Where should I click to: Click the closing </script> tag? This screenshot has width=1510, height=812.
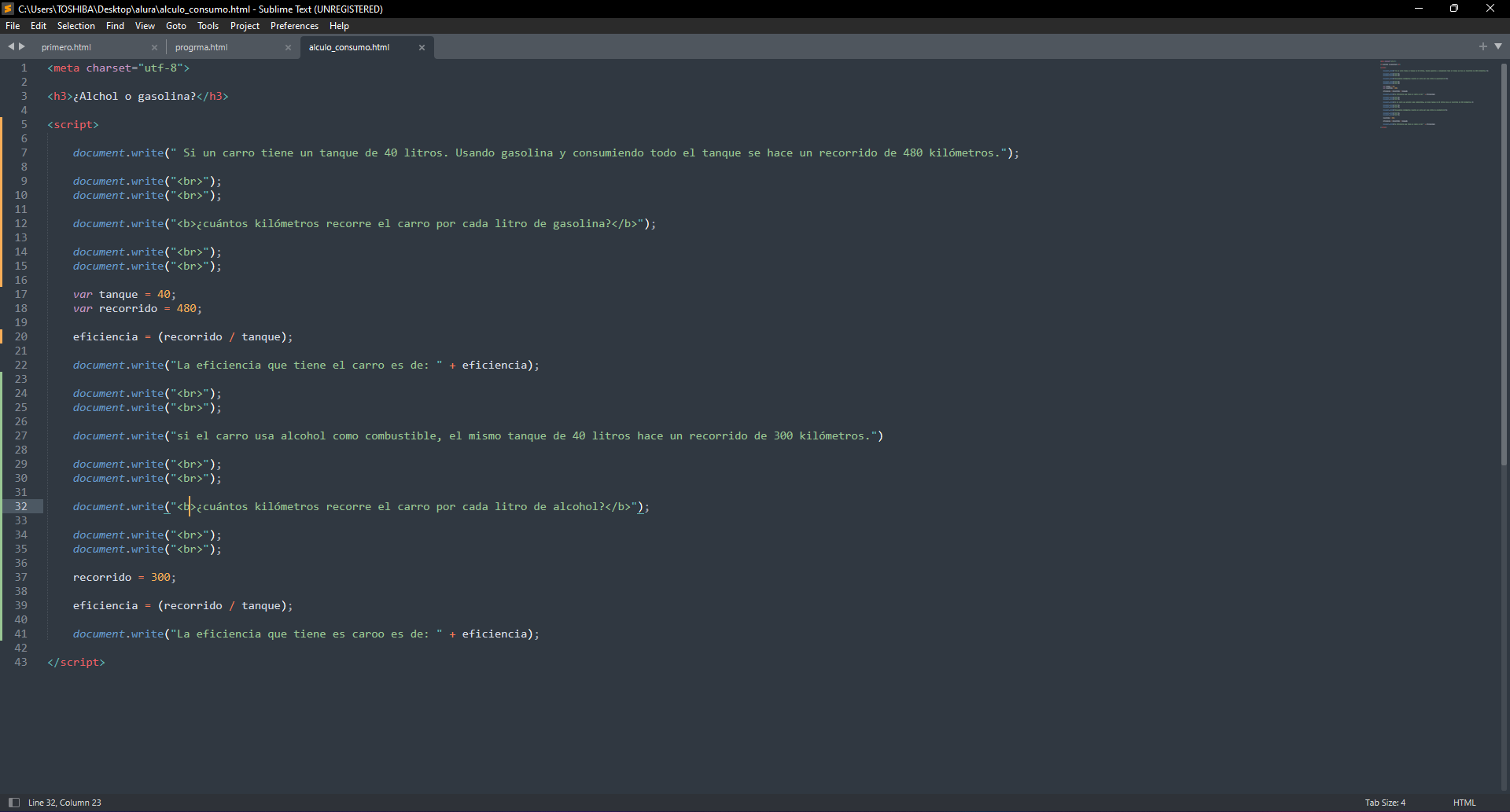76,663
